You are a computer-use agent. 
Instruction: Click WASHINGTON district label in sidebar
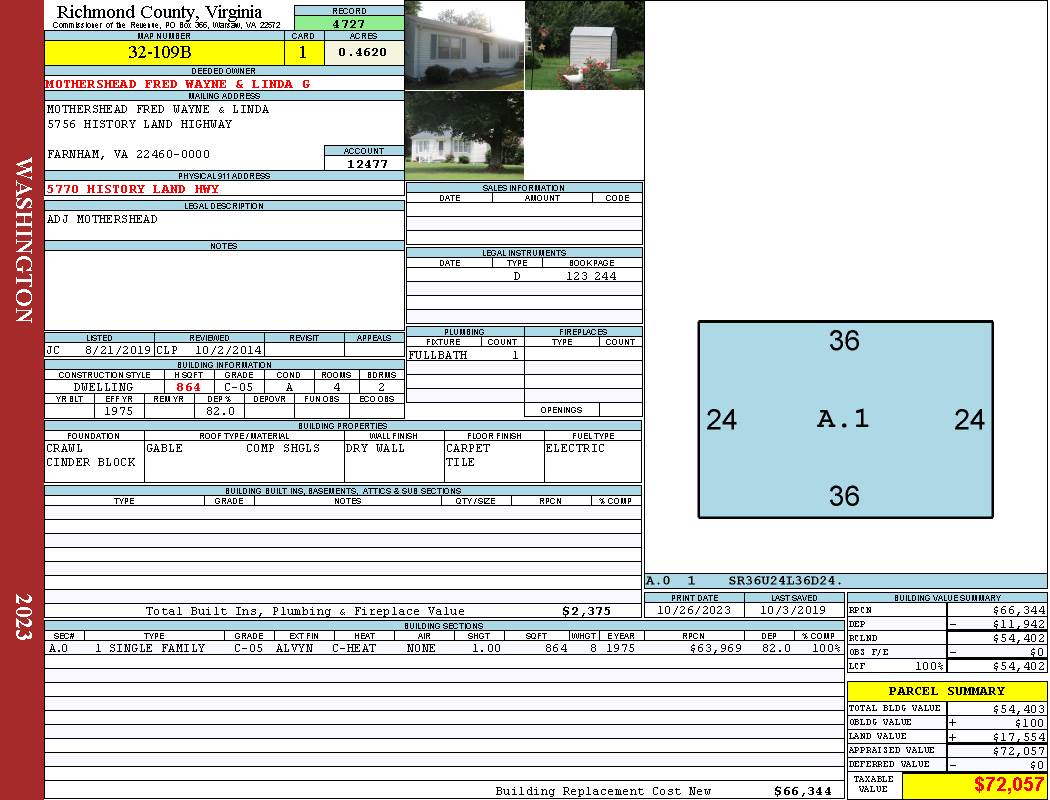pos(23,240)
